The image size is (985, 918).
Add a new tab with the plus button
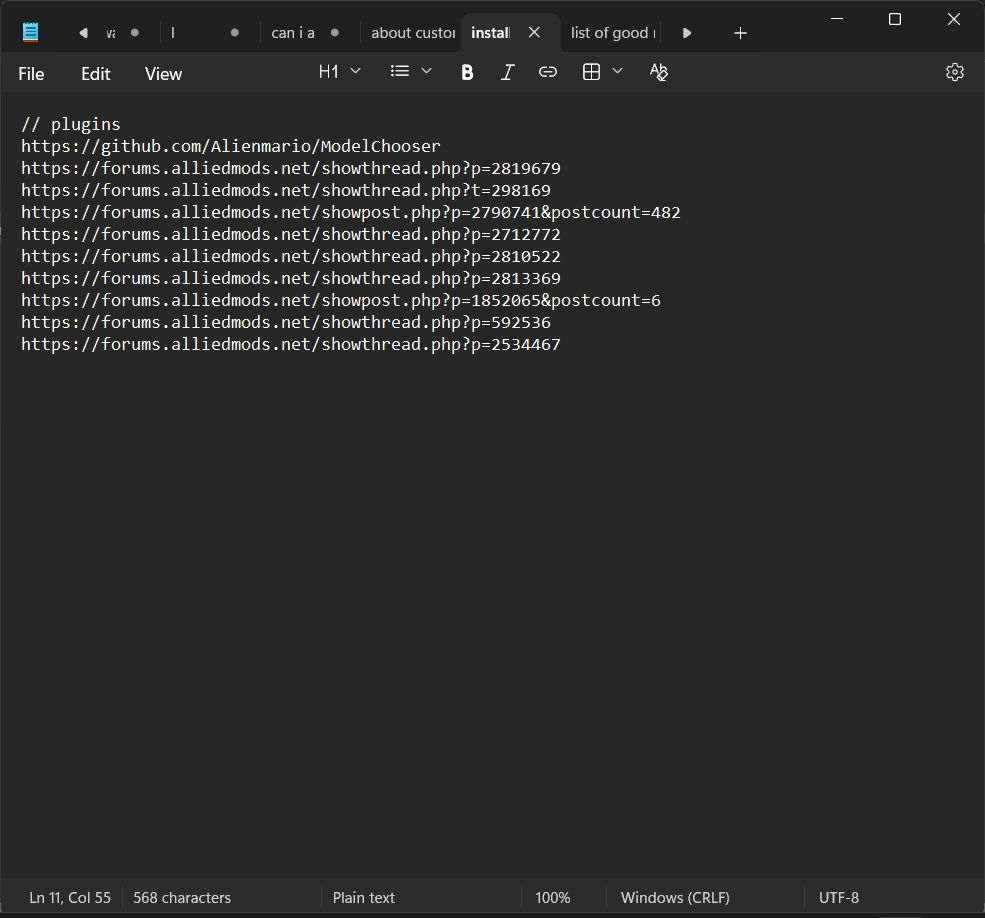point(740,33)
